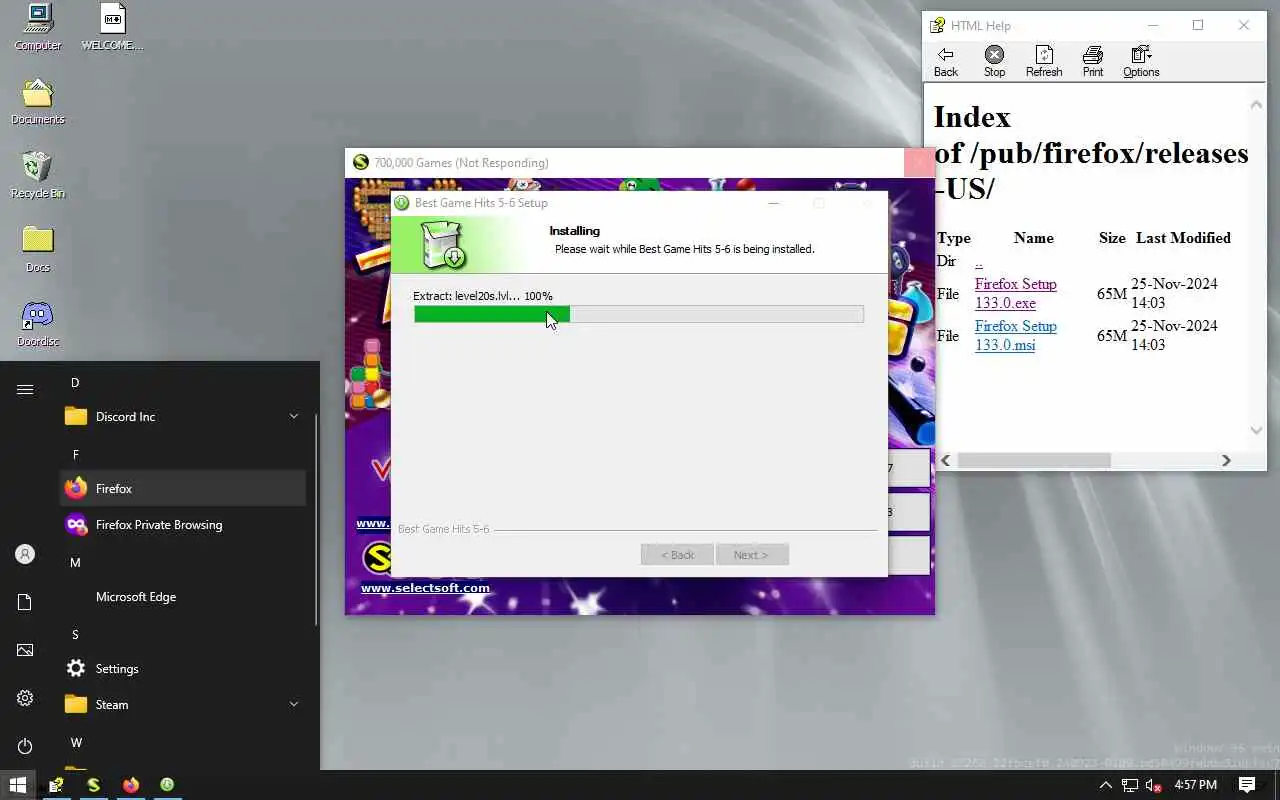This screenshot has width=1280, height=800.
Task: Click the Best Game Hits setup title icon
Action: tap(402, 203)
